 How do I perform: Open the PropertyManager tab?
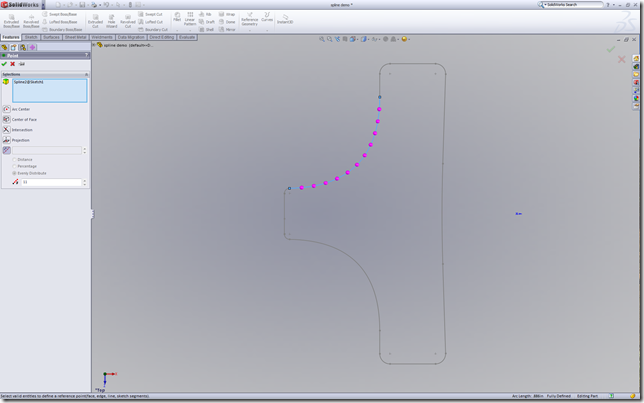(x=14, y=47)
